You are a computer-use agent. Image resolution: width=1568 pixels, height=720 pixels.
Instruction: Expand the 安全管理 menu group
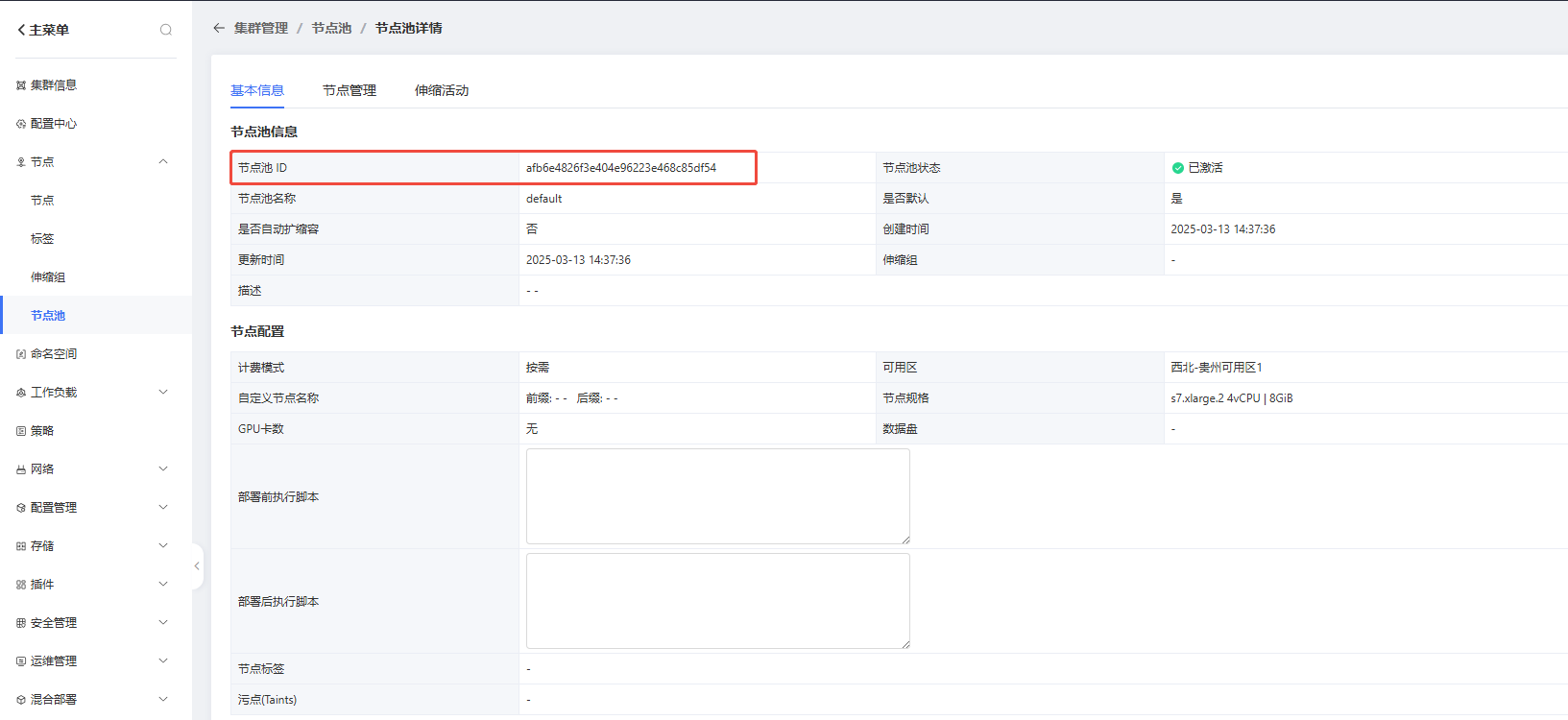coord(163,622)
